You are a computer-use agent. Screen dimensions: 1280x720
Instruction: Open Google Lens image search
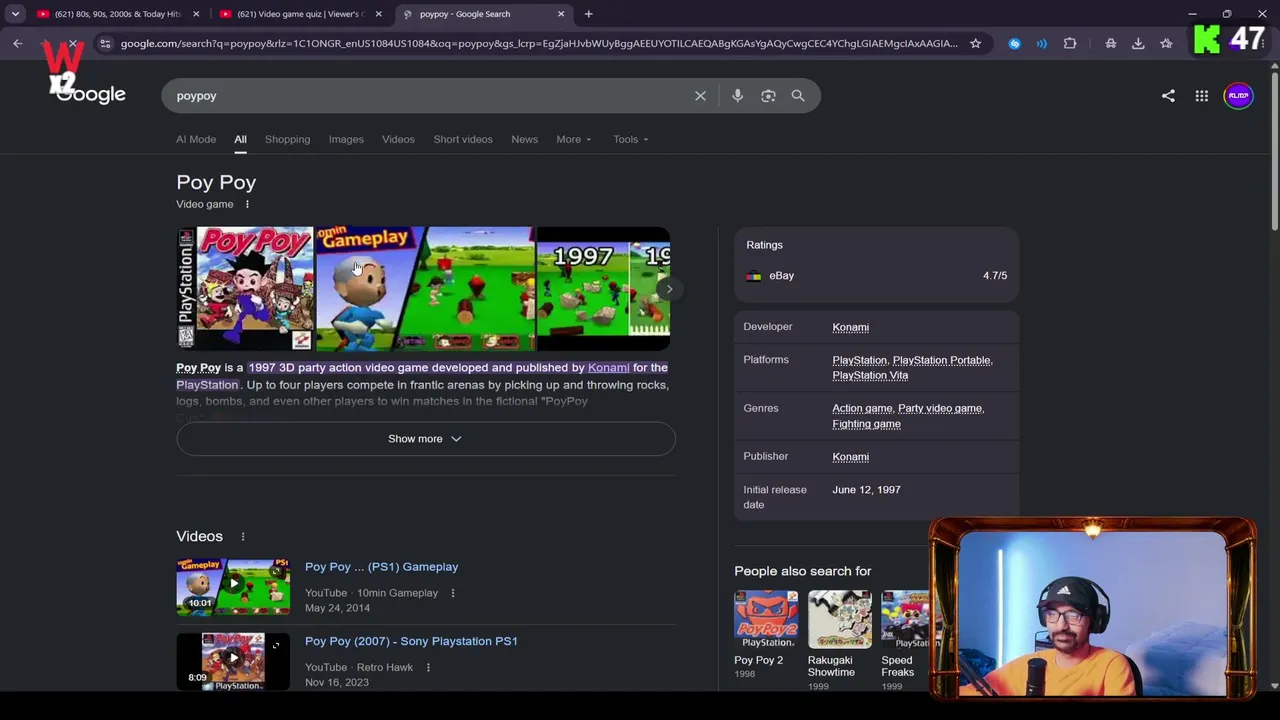tap(768, 96)
